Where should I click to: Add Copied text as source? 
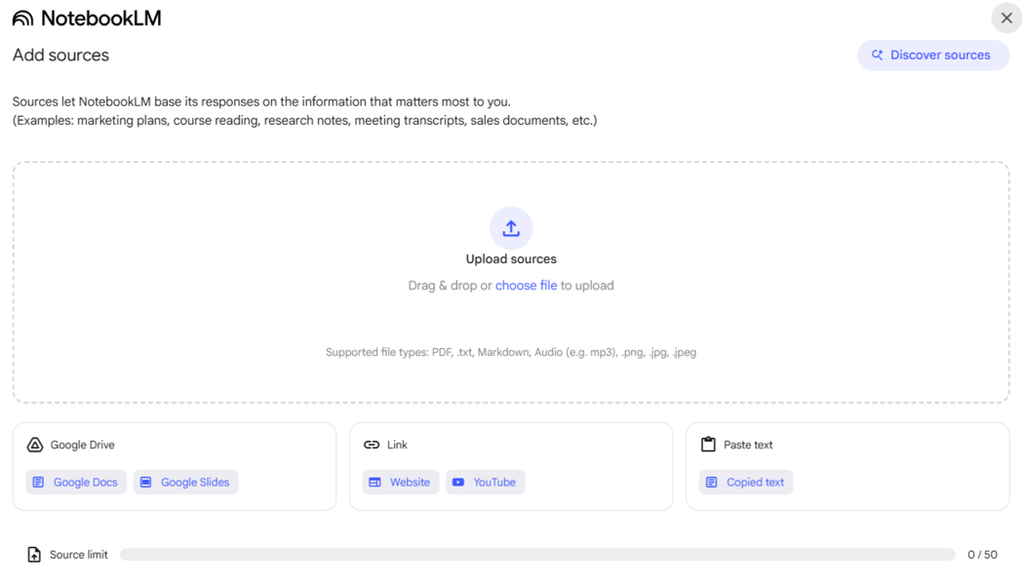(x=746, y=482)
